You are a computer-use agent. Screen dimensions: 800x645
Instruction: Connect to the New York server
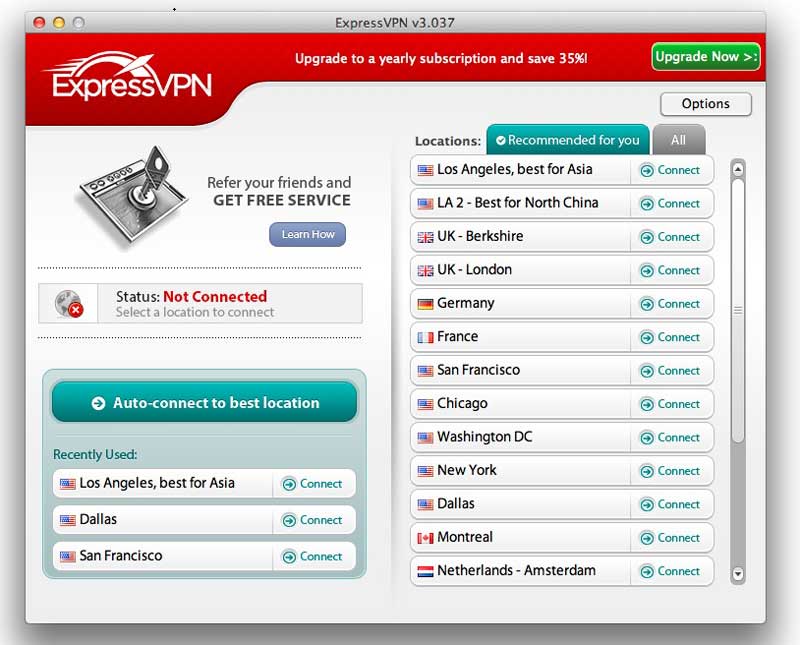coord(672,471)
